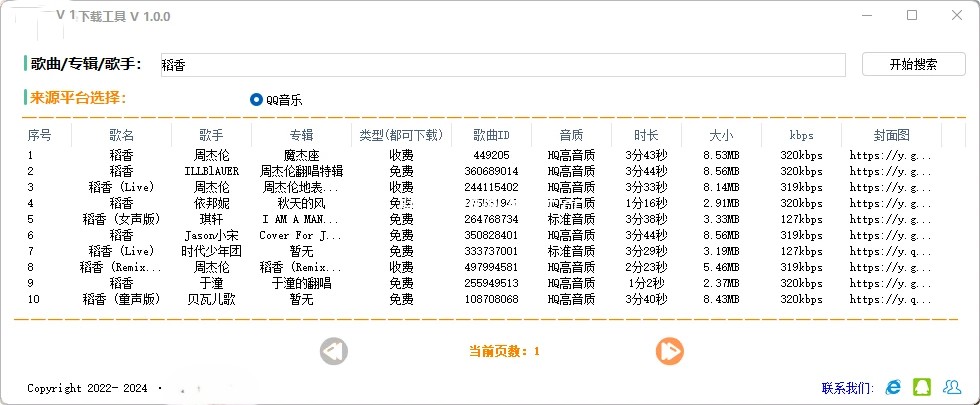The height and width of the screenshot is (405, 980).
Task: Select the QQ音乐 source radio button
Action: click(256, 99)
